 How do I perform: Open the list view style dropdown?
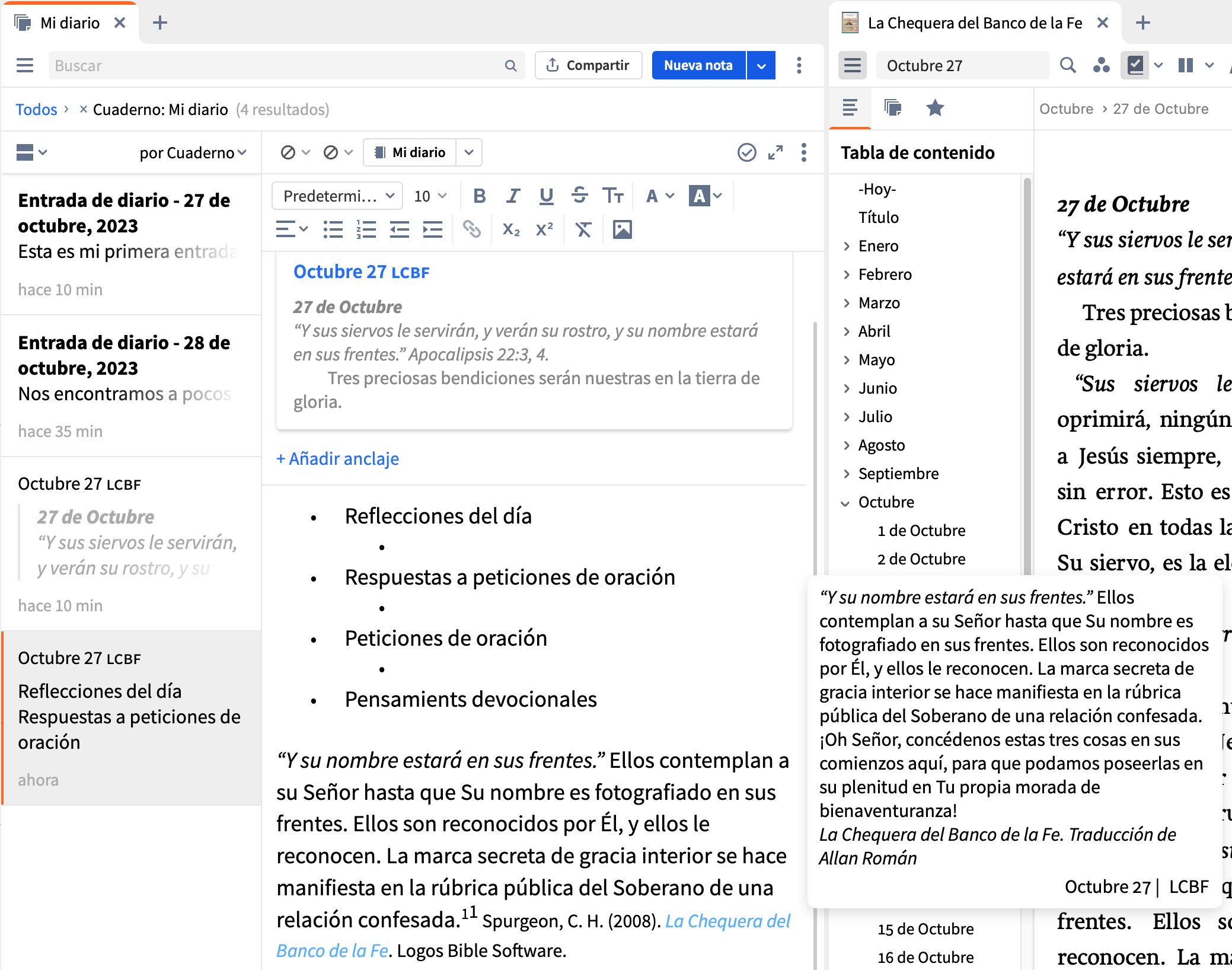point(31,153)
